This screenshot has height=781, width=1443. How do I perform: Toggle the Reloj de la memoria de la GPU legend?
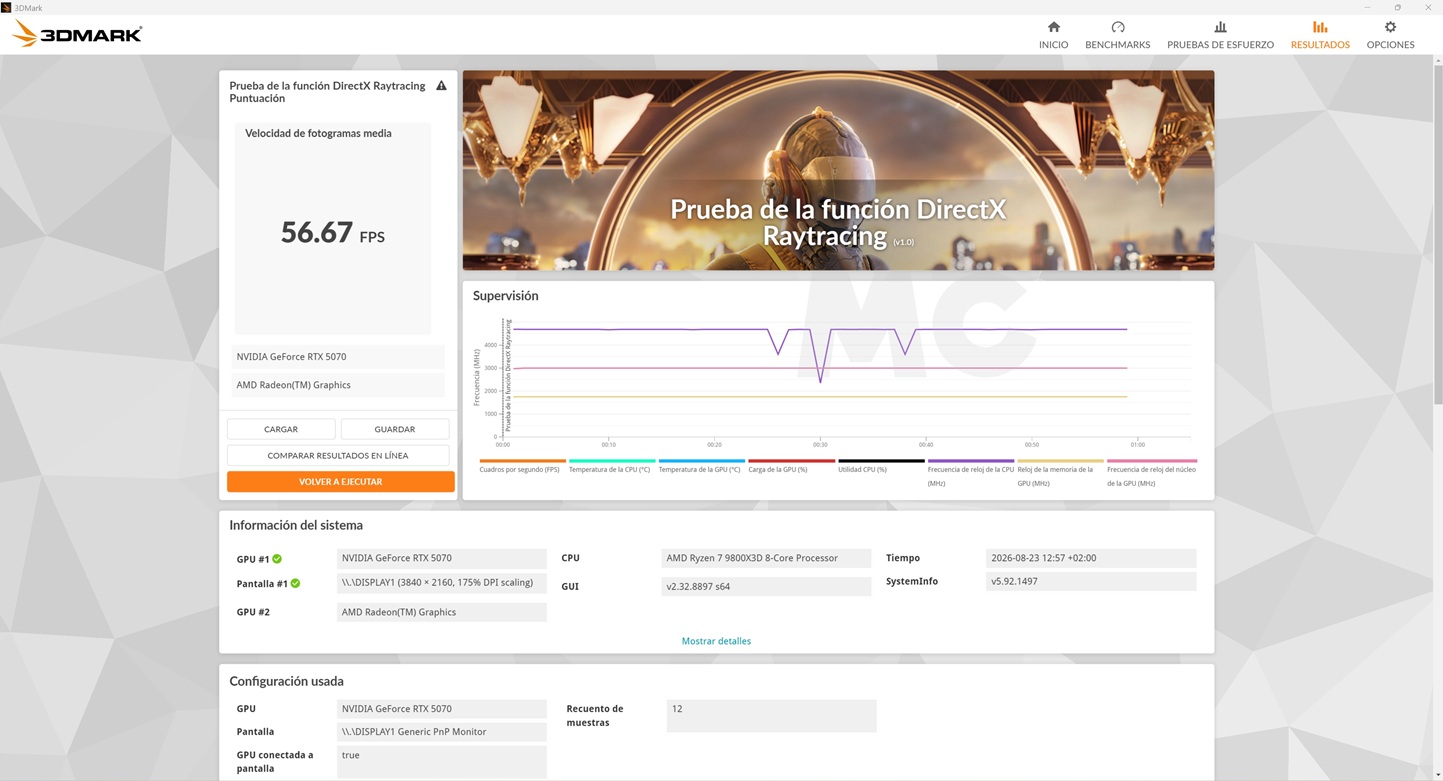click(x=1060, y=473)
